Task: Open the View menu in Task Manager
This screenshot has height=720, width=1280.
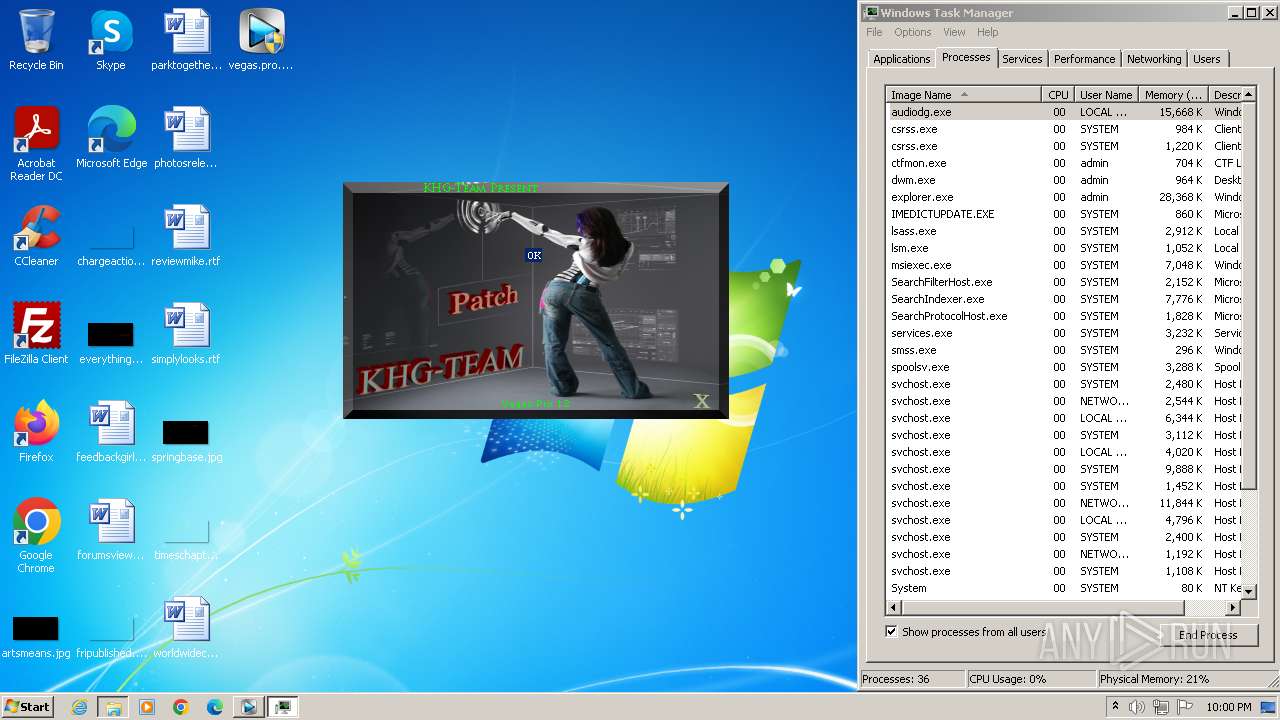Action: point(954,32)
